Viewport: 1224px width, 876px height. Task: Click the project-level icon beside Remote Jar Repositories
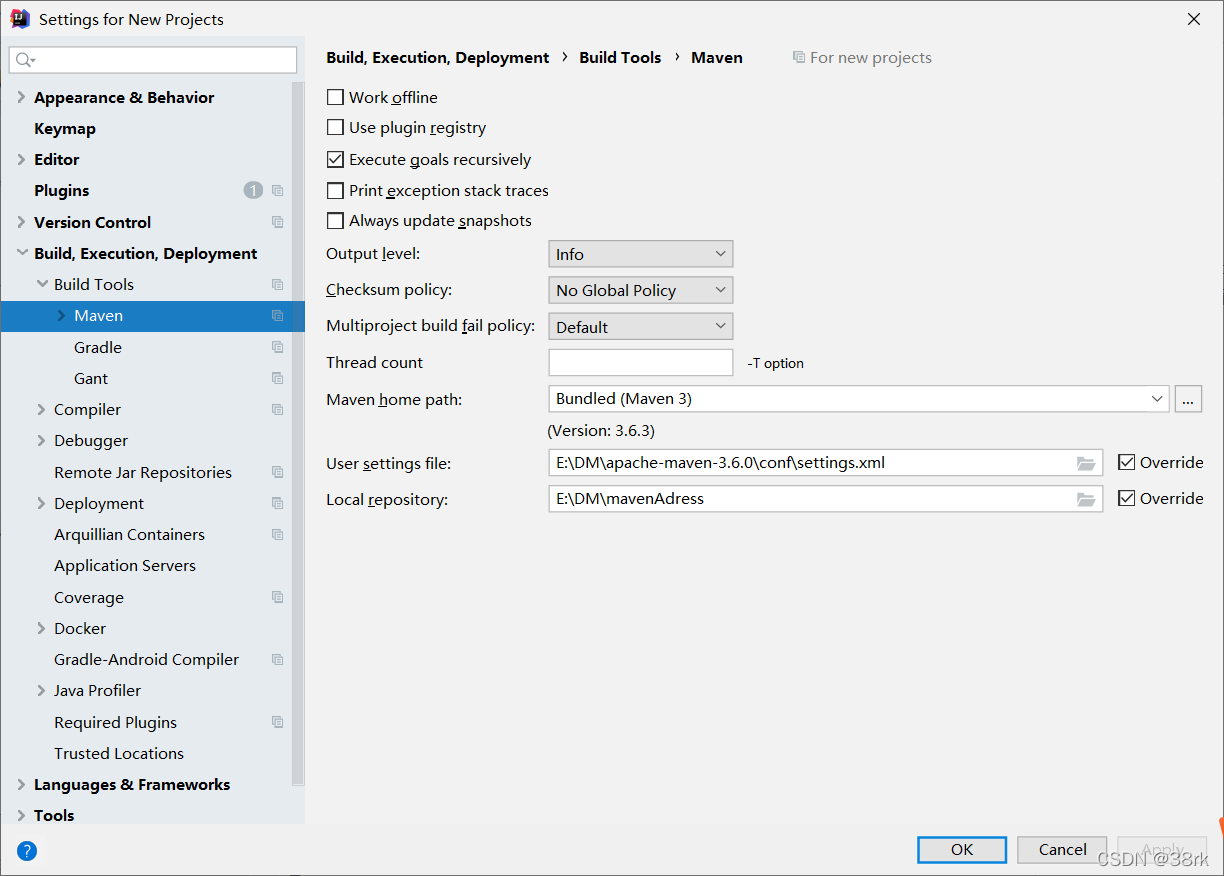278,472
